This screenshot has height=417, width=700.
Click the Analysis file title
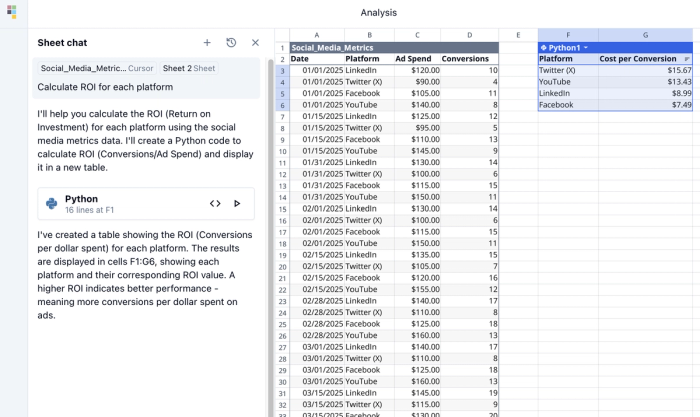pos(379,13)
